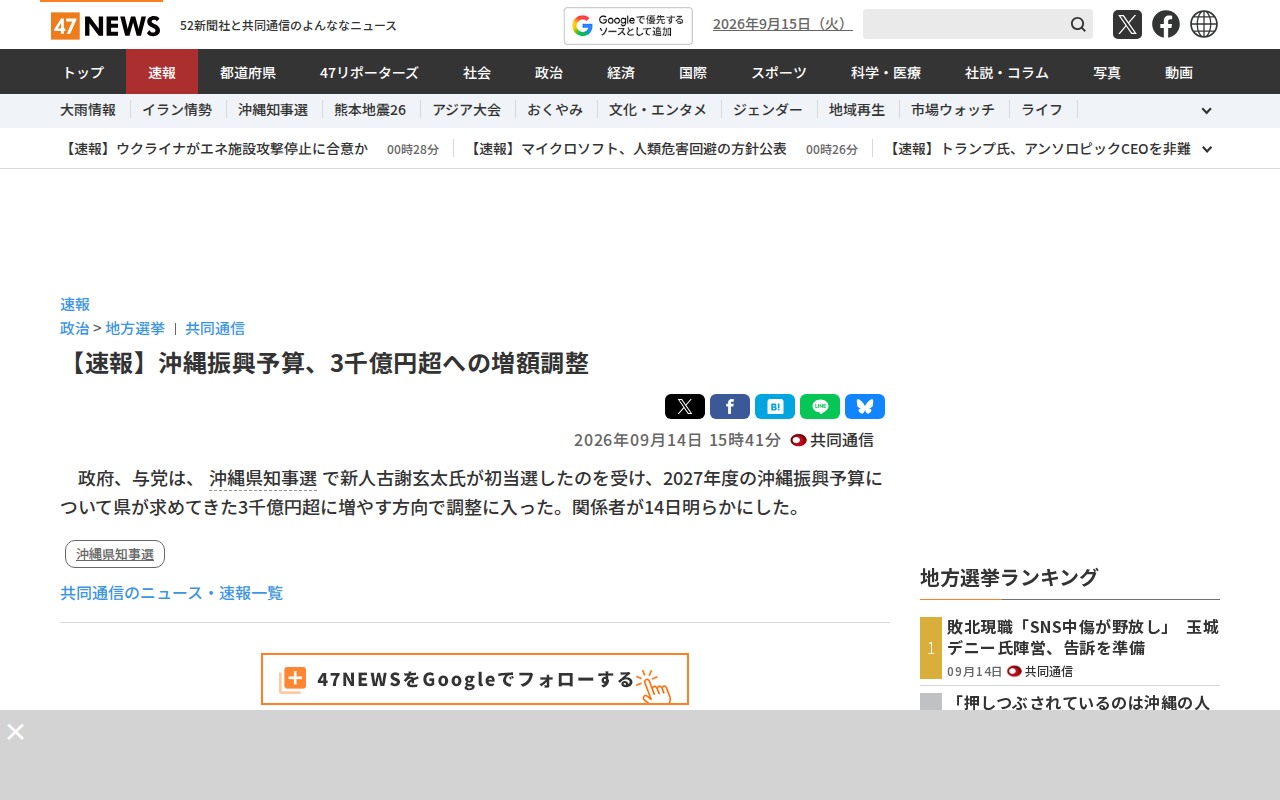Click into the header search field

coord(964,24)
